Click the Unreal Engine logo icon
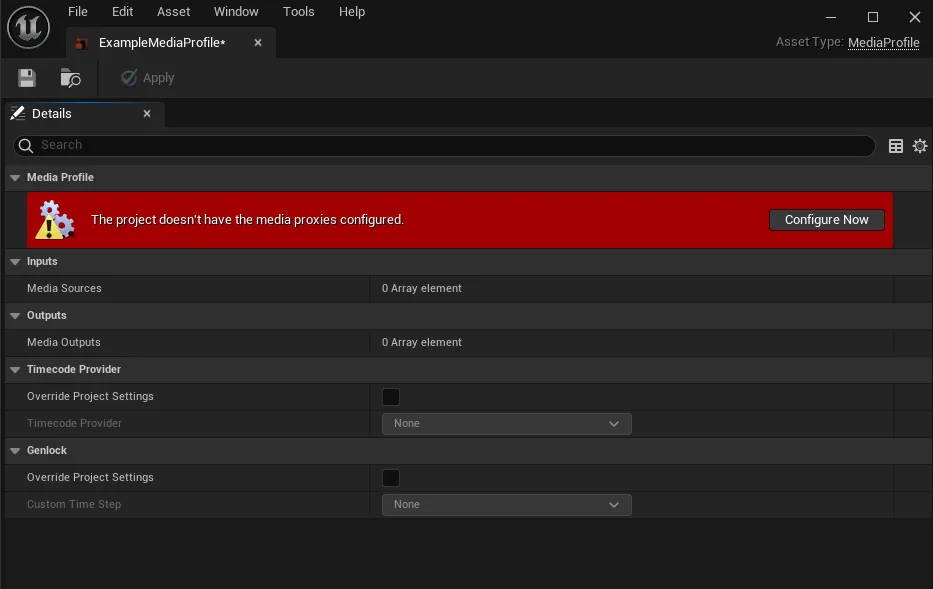 28,27
